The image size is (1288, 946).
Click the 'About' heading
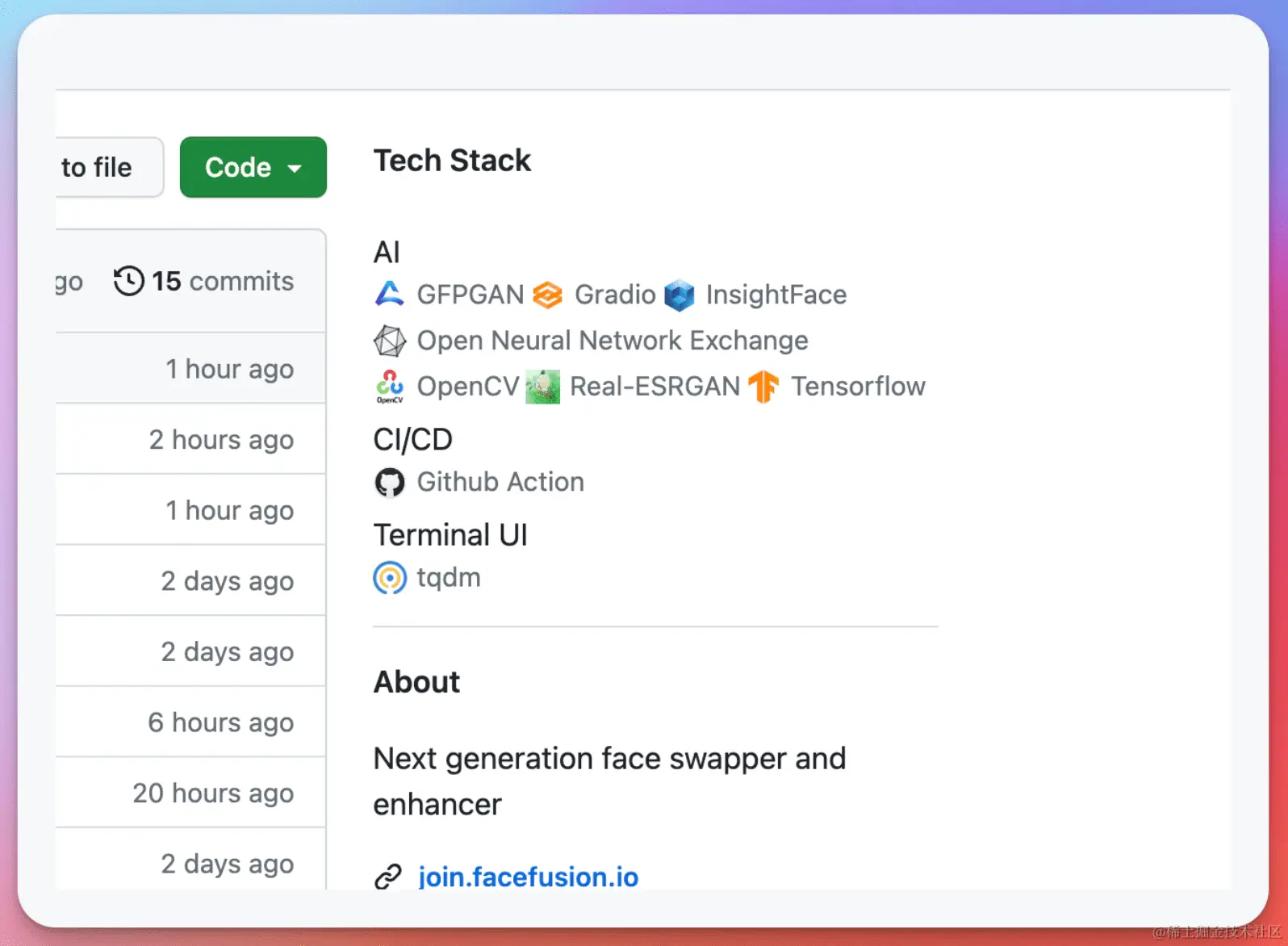(416, 682)
